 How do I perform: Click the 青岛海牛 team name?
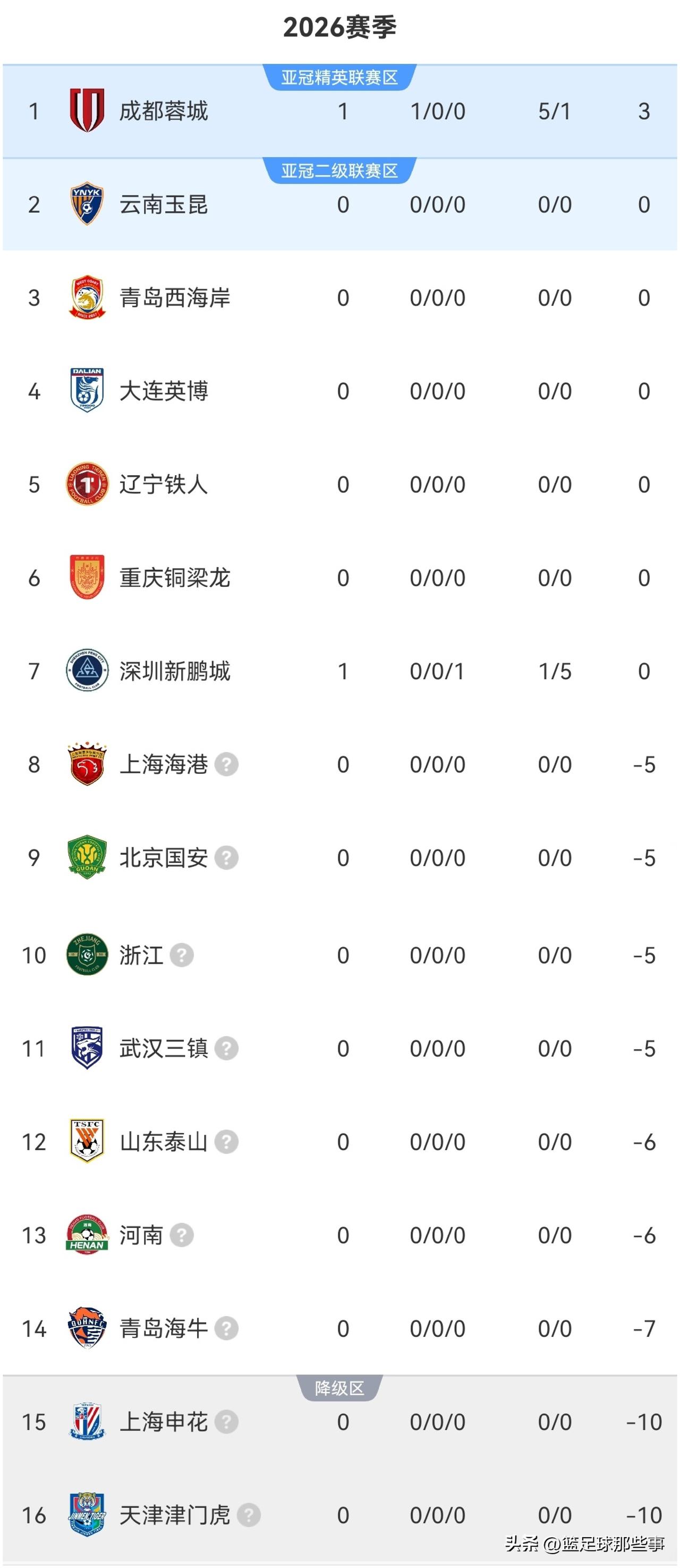[x=164, y=1328]
